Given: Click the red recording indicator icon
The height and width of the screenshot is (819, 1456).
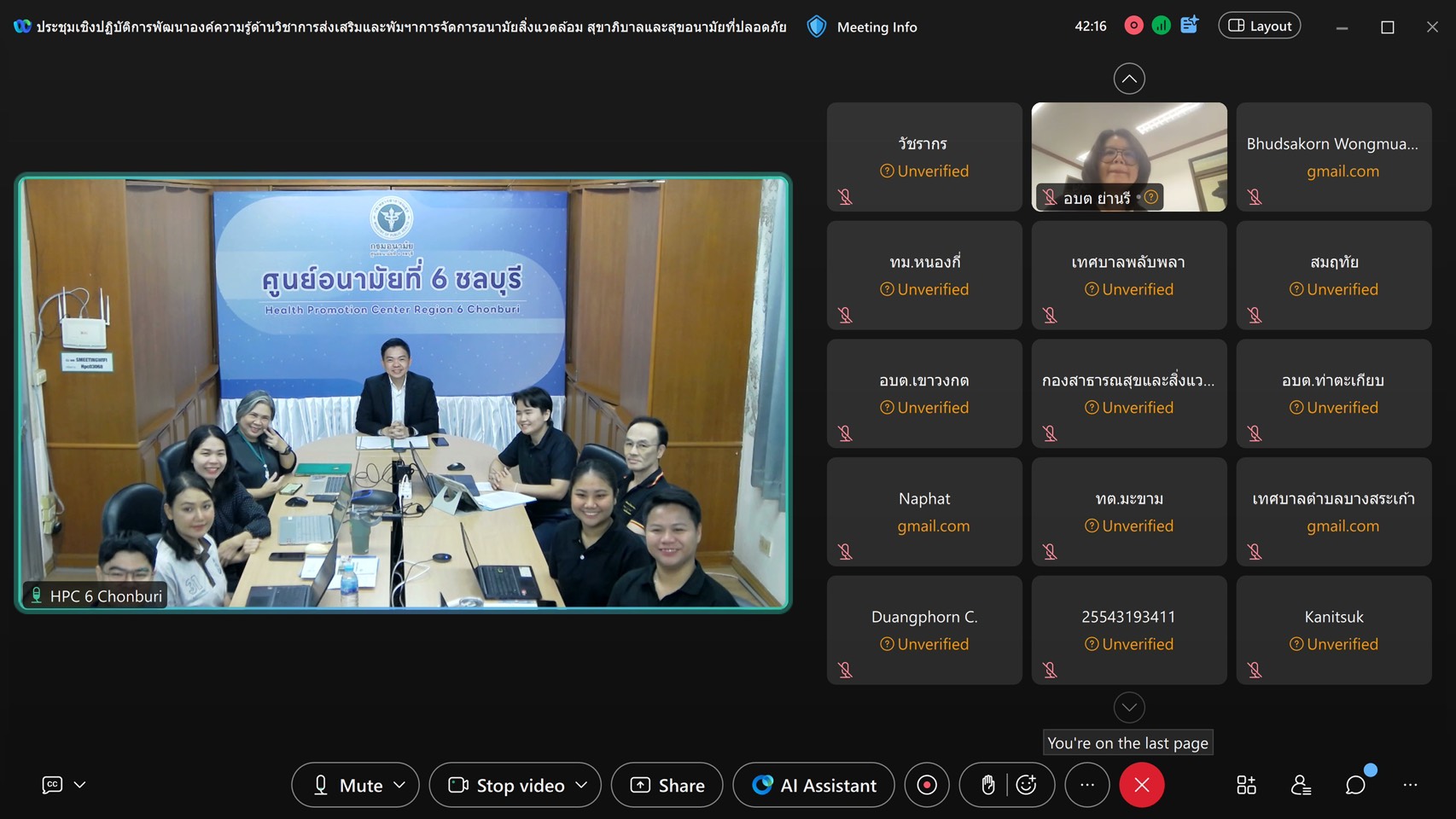Looking at the screenshot, I should click(x=1133, y=26).
